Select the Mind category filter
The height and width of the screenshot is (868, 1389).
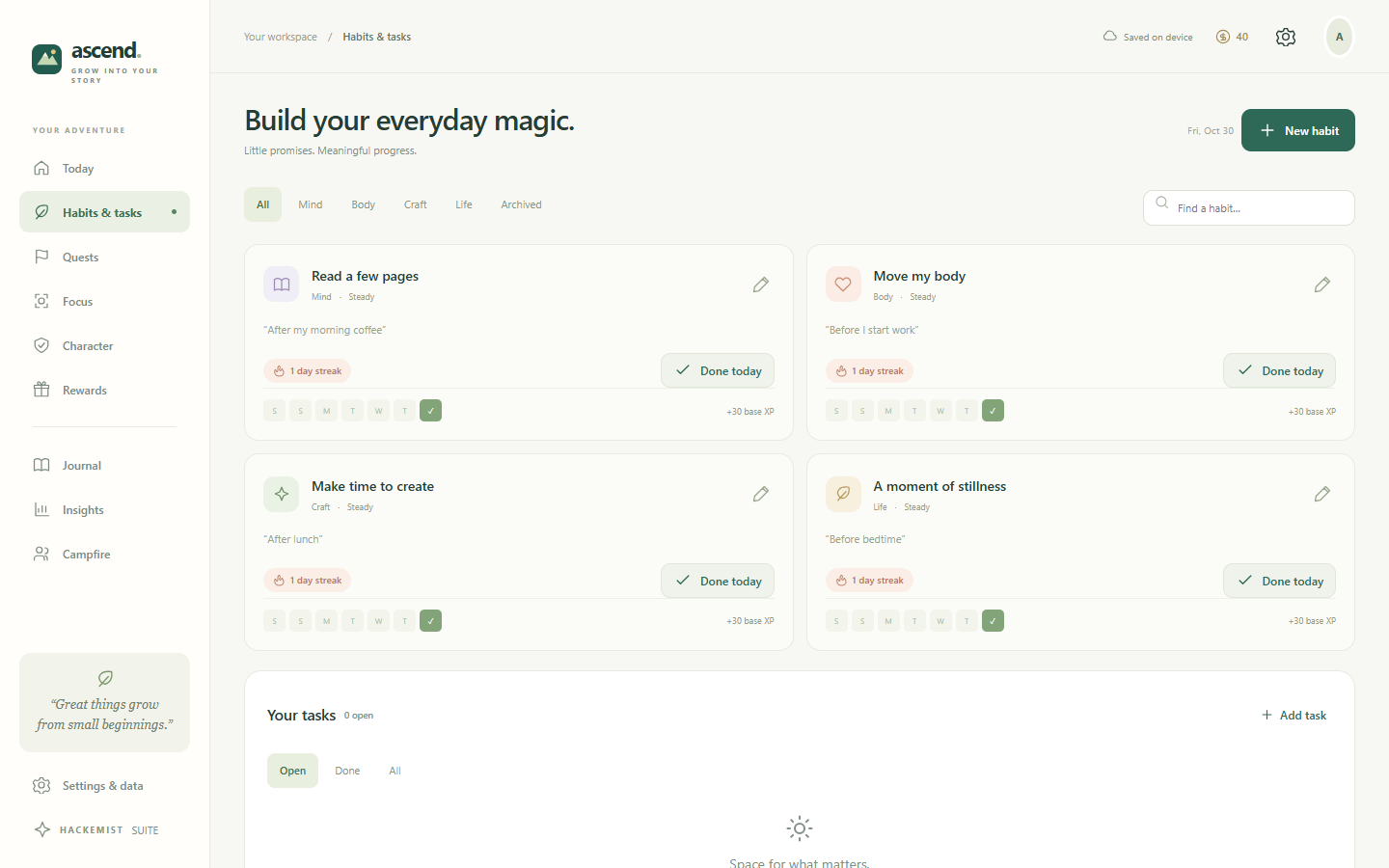click(x=311, y=204)
